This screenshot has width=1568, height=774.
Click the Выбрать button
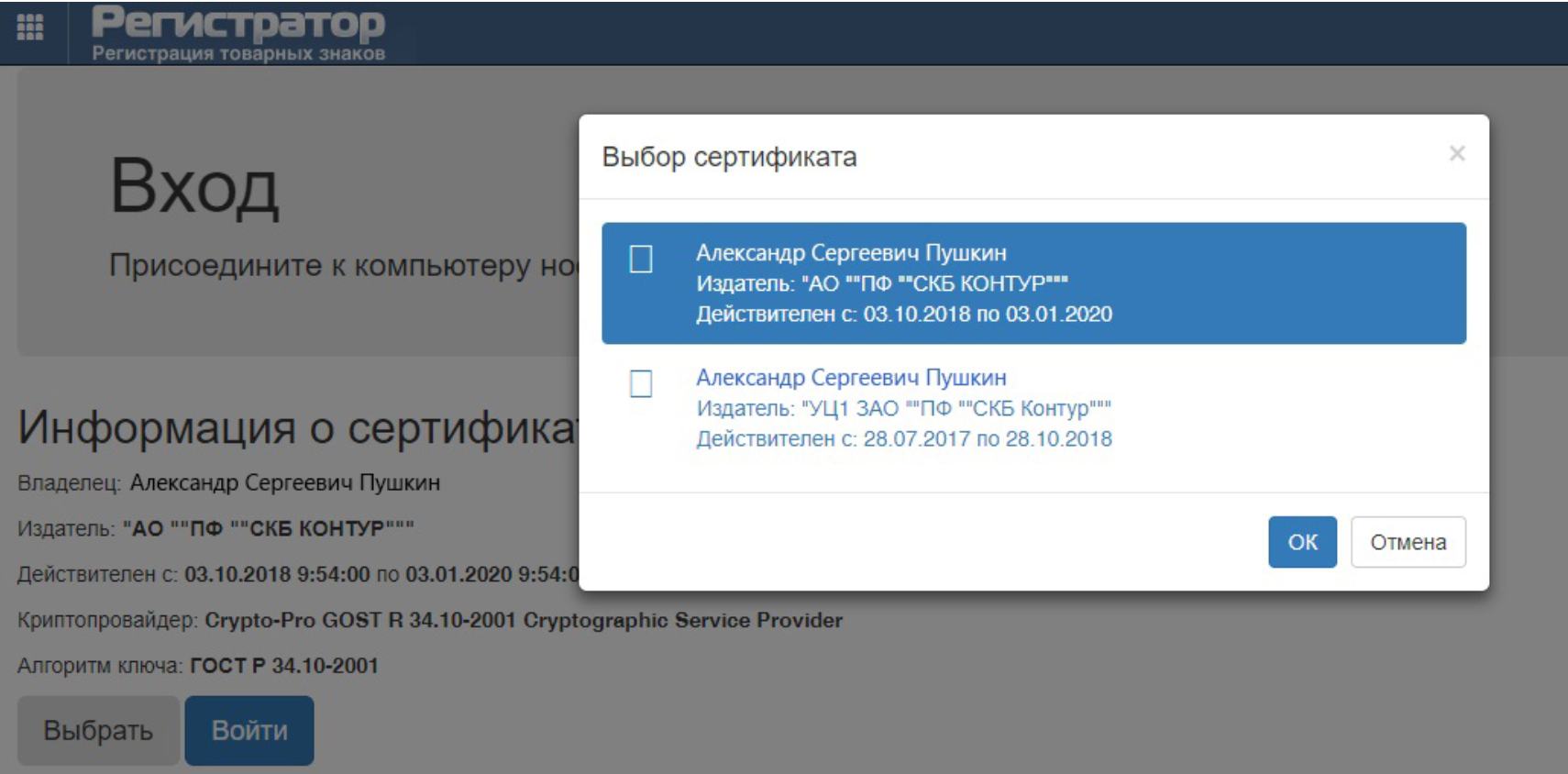pyautogui.click(x=98, y=730)
